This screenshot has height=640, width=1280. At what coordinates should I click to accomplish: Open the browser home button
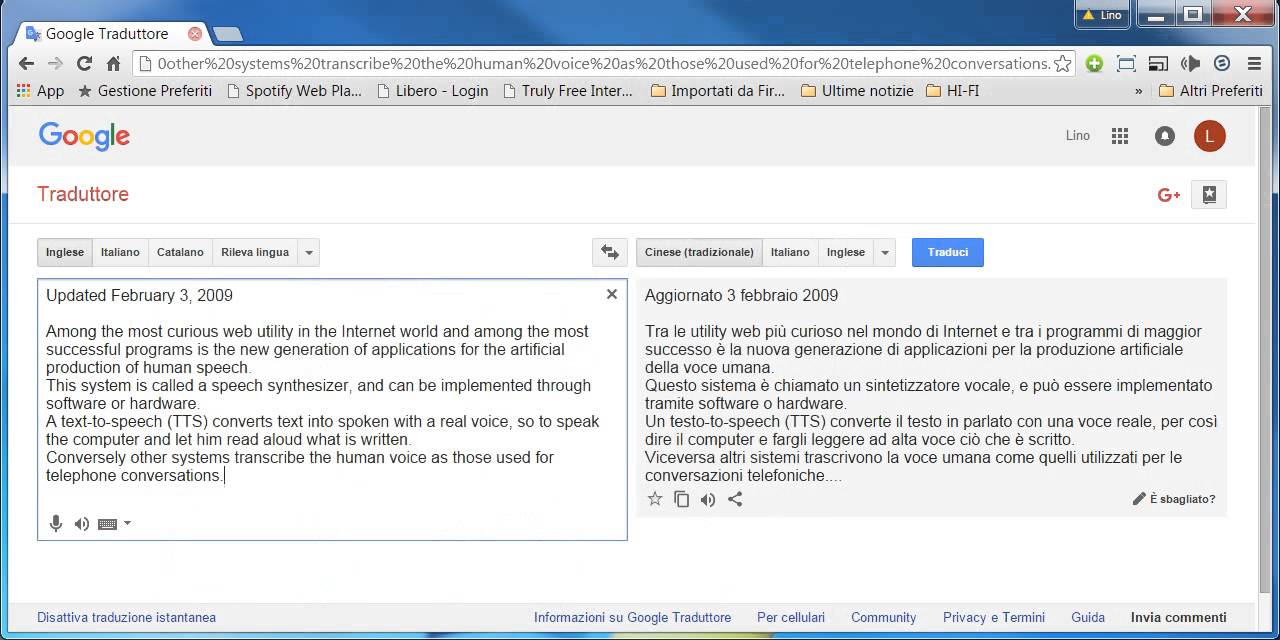pos(113,63)
